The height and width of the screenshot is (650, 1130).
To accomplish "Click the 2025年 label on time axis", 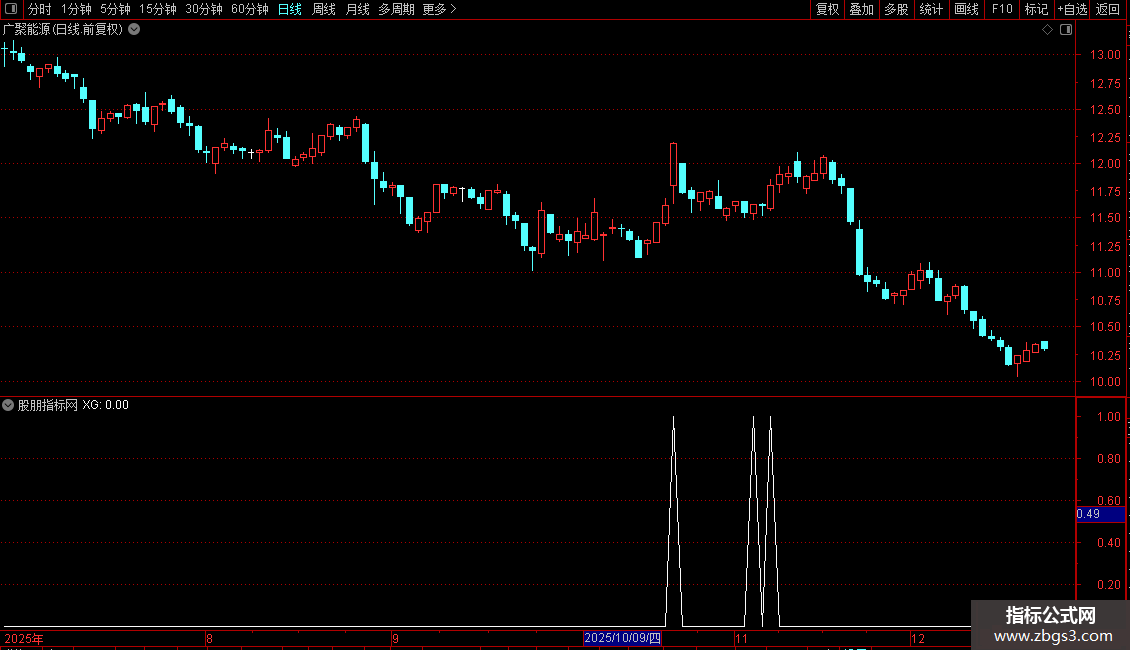I will (x=24, y=638).
